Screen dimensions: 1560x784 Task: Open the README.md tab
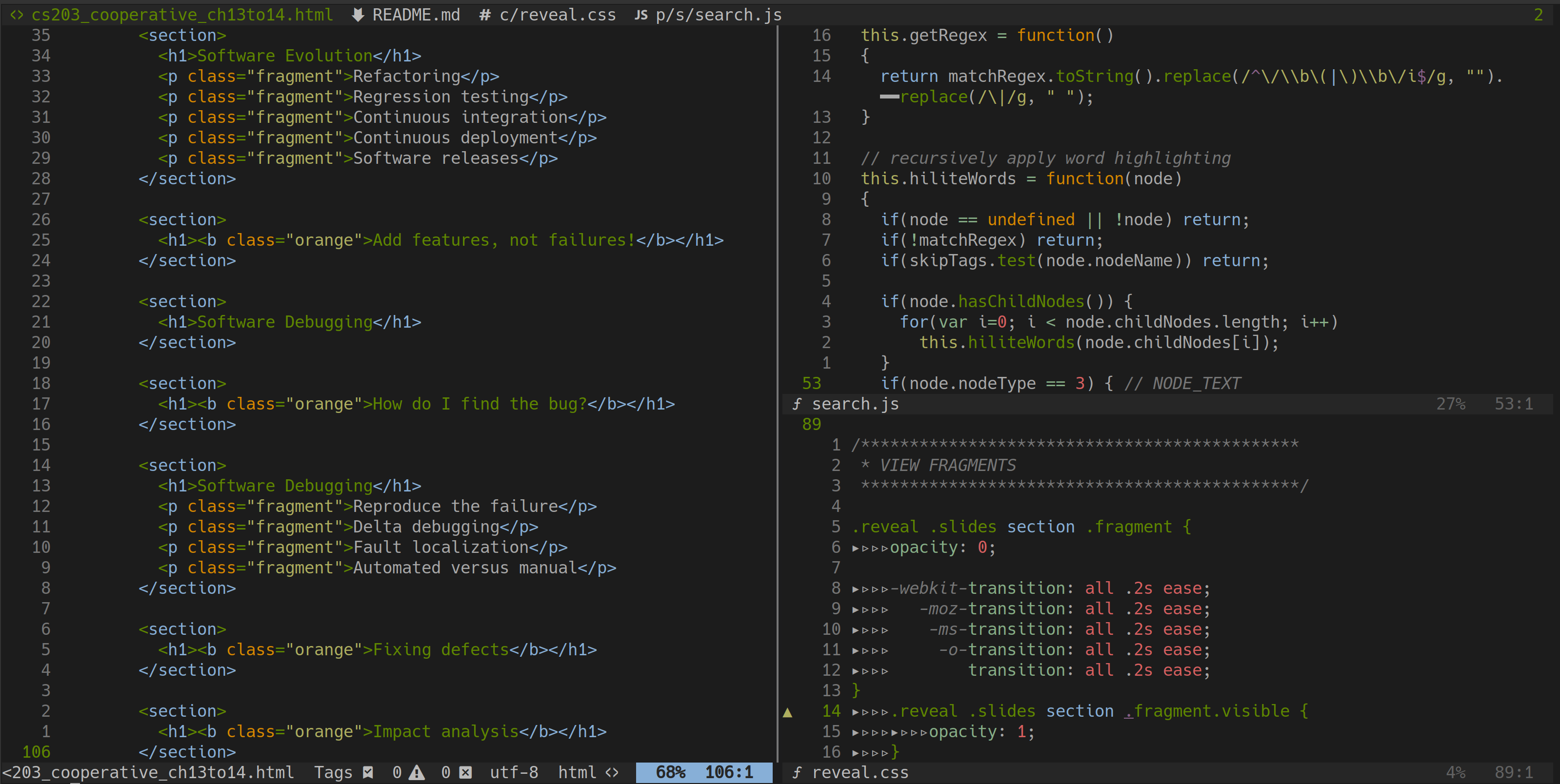(x=416, y=15)
